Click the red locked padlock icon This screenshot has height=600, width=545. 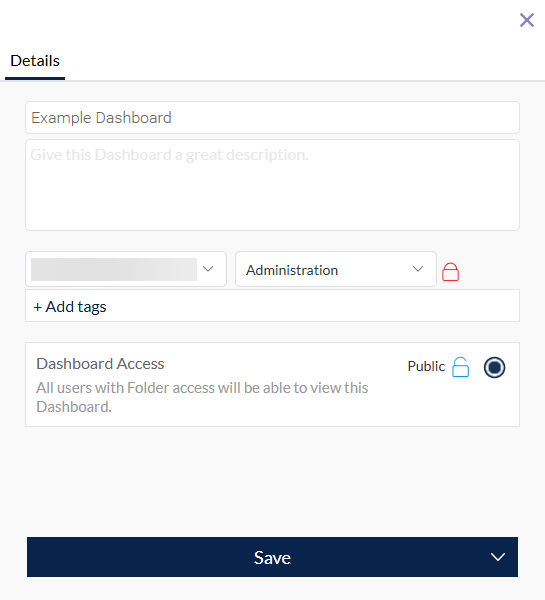450,272
